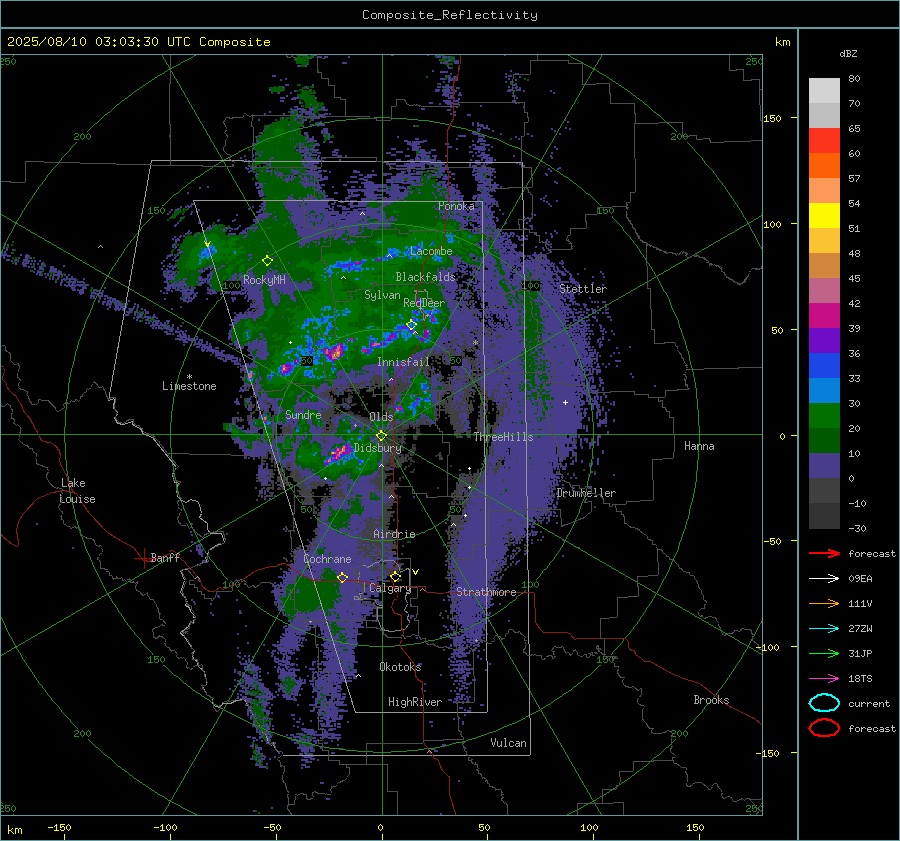Click the 'current' legend label

(869, 703)
